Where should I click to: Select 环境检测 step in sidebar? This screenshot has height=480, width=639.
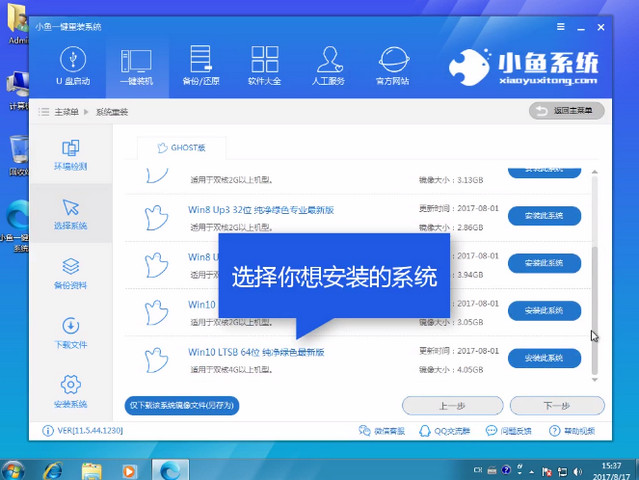pyautogui.click(x=70, y=153)
